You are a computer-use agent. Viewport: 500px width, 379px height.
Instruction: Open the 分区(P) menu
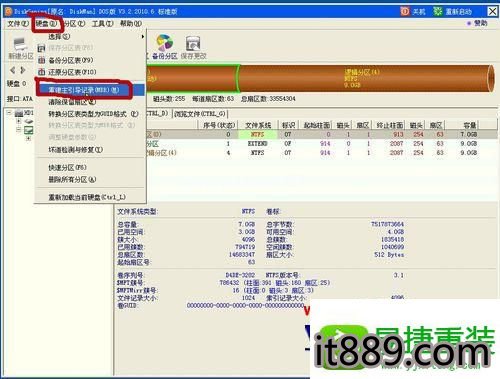click(74, 23)
